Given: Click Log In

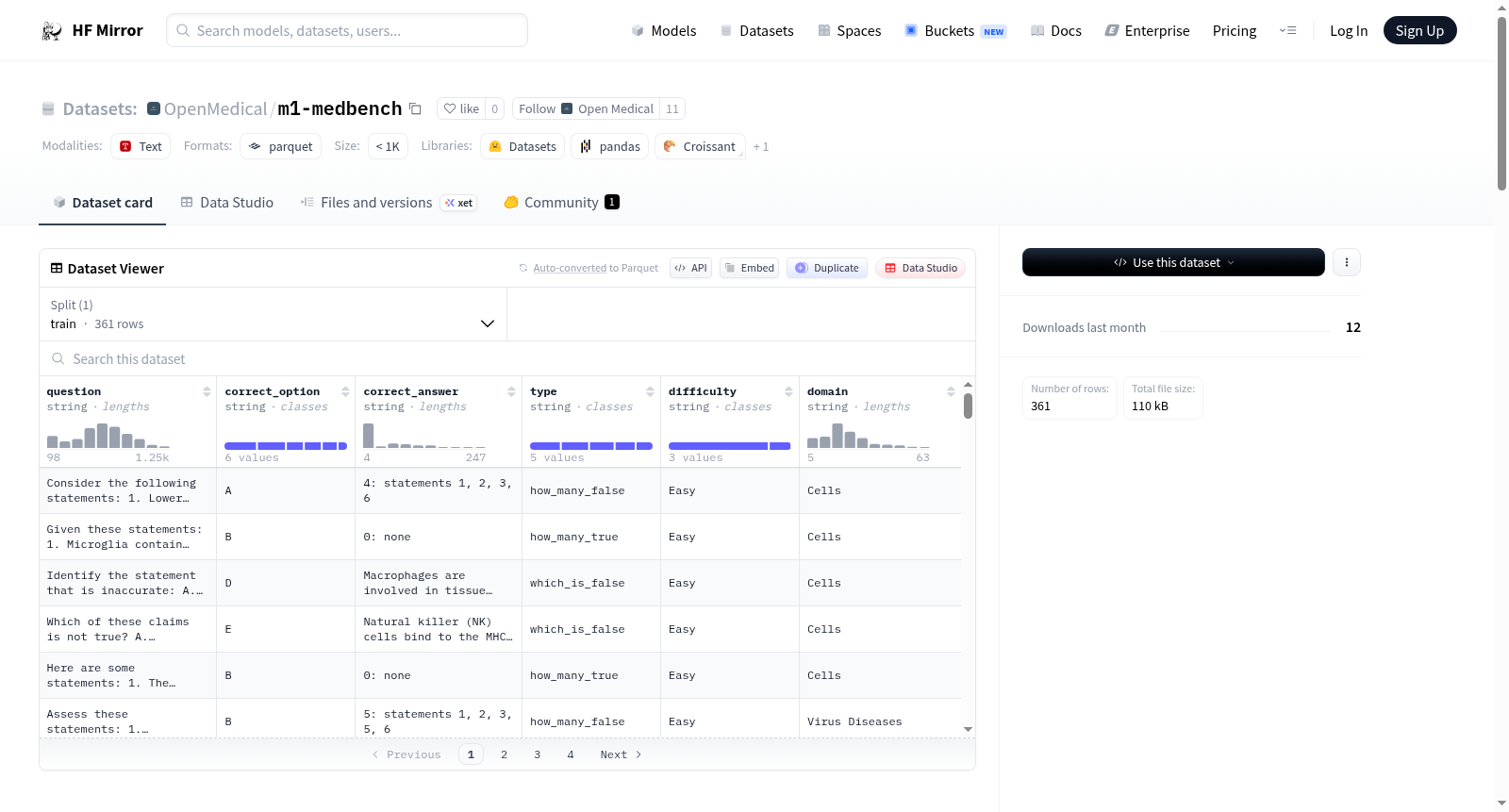Looking at the screenshot, I should (1349, 30).
